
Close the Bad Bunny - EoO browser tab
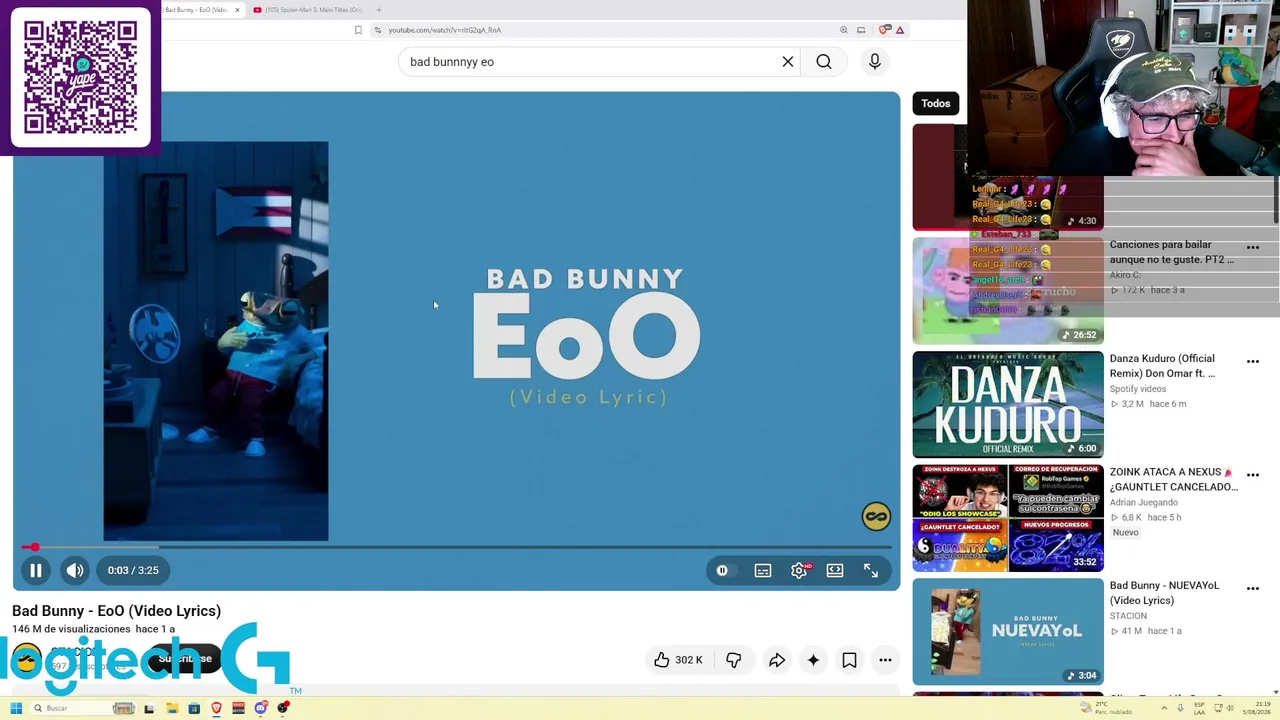pos(237,10)
